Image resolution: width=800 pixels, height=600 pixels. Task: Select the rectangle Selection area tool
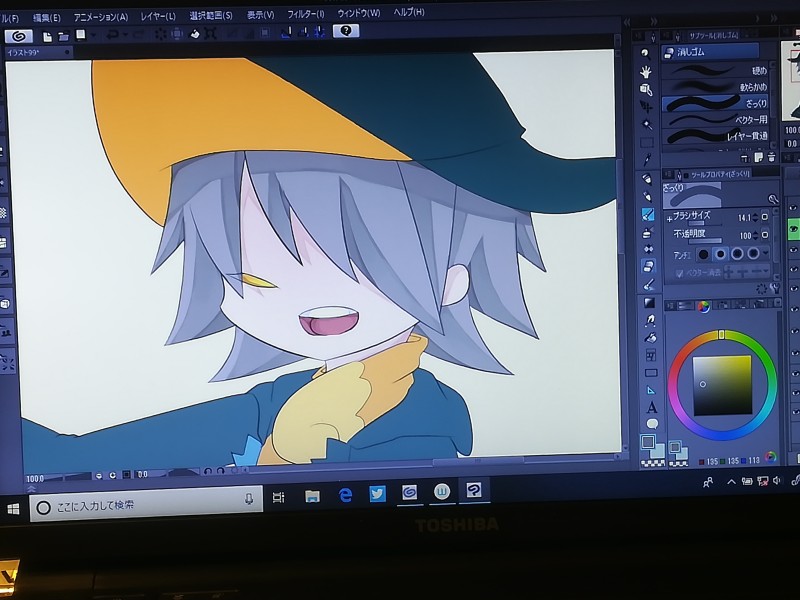point(646,142)
